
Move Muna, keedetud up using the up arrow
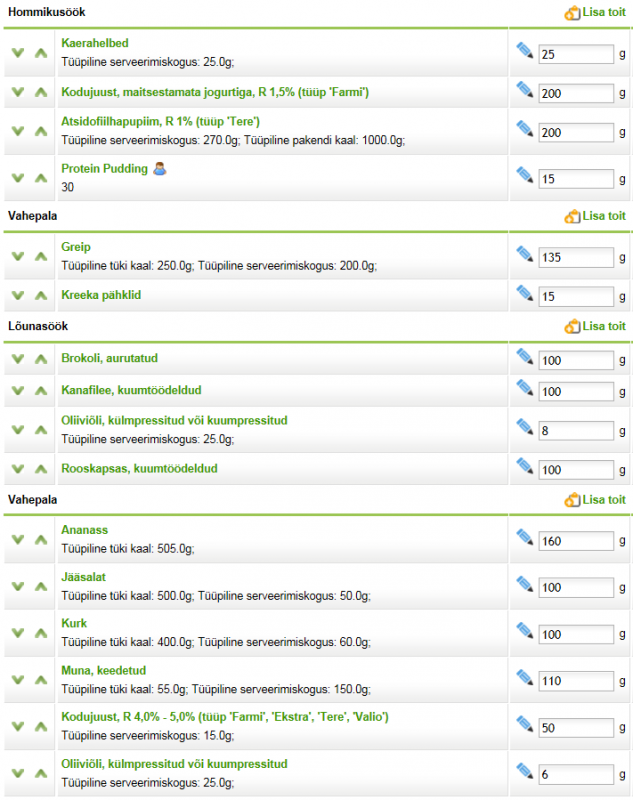click(41, 680)
